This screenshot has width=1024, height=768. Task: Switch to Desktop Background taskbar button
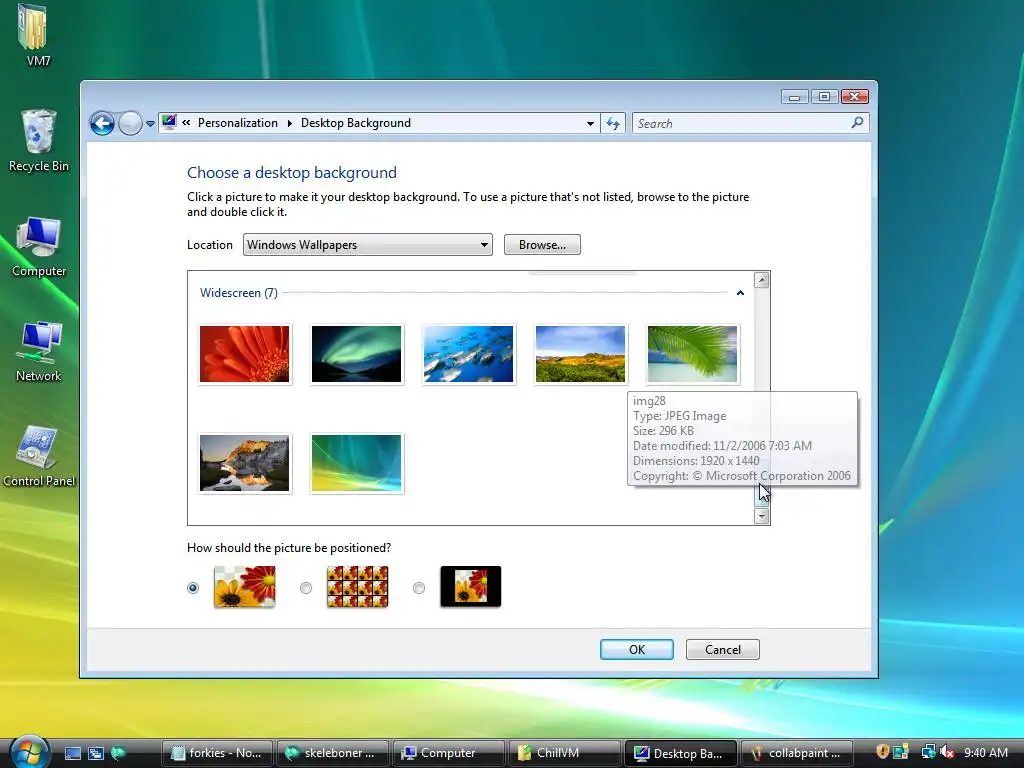pyautogui.click(x=680, y=753)
